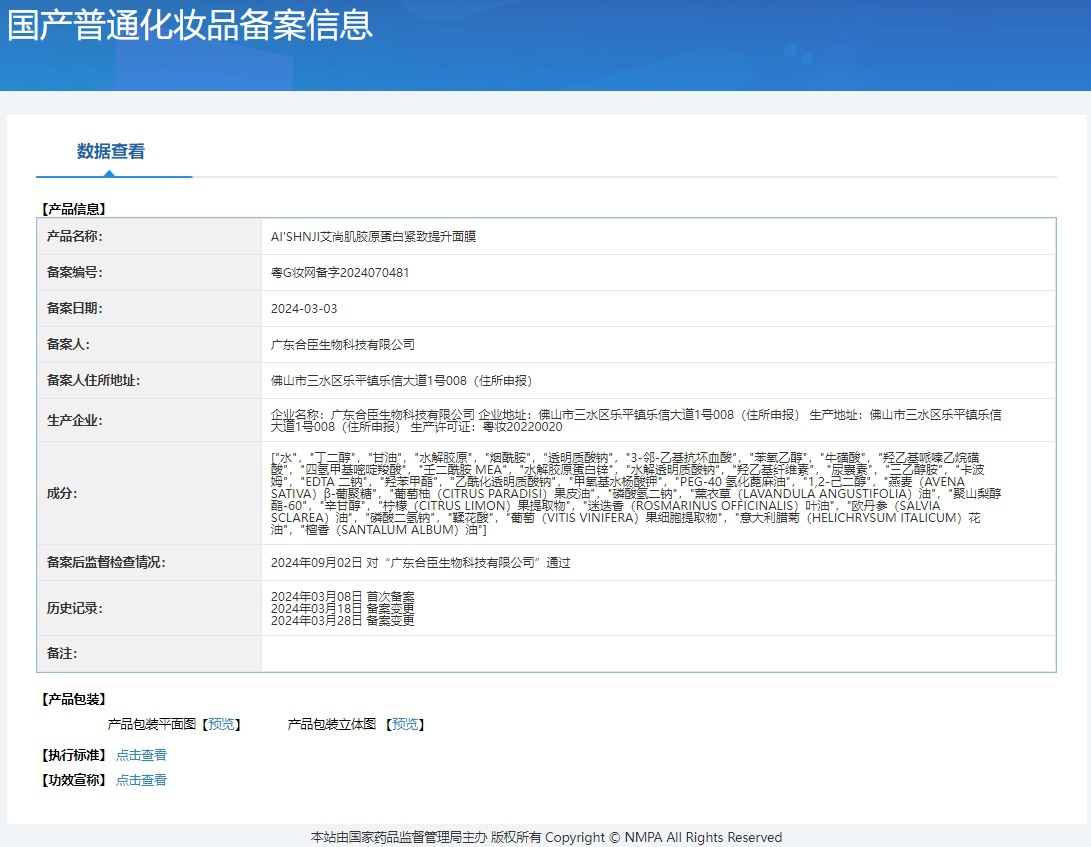This screenshot has height=847, width=1091.
Task: Select the 2024年03月28日 备案变更 record
Action: click(342, 620)
